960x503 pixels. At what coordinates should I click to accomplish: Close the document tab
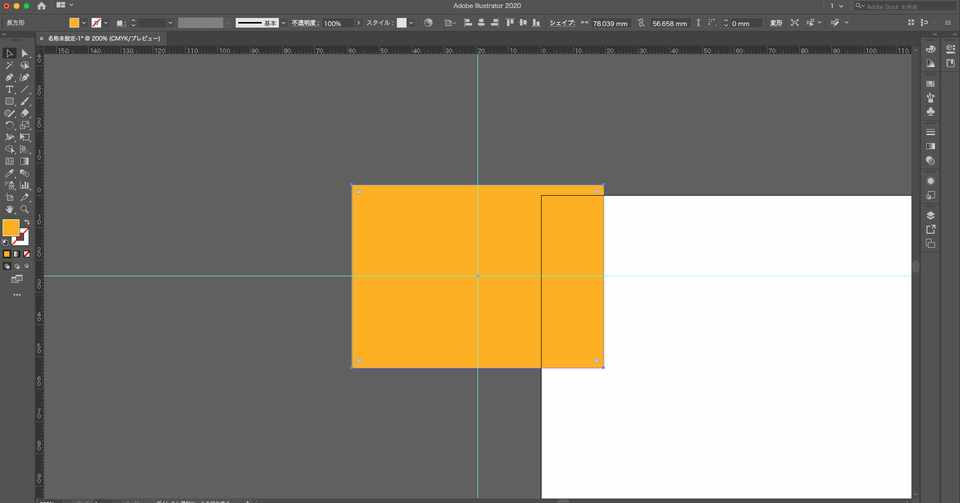pyautogui.click(x=42, y=38)
